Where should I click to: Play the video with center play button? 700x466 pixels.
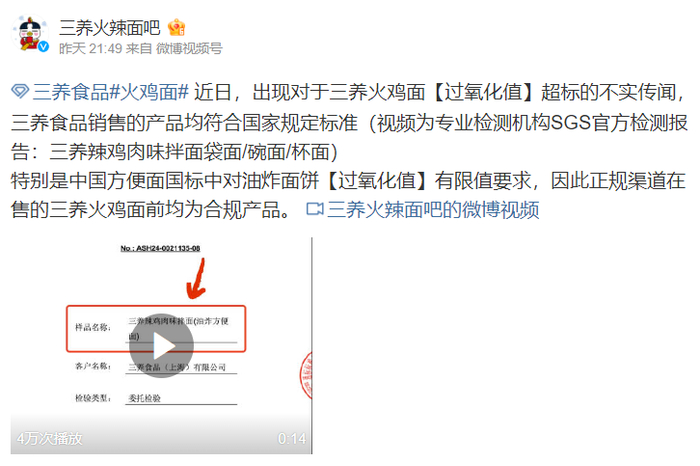(162, 345)
